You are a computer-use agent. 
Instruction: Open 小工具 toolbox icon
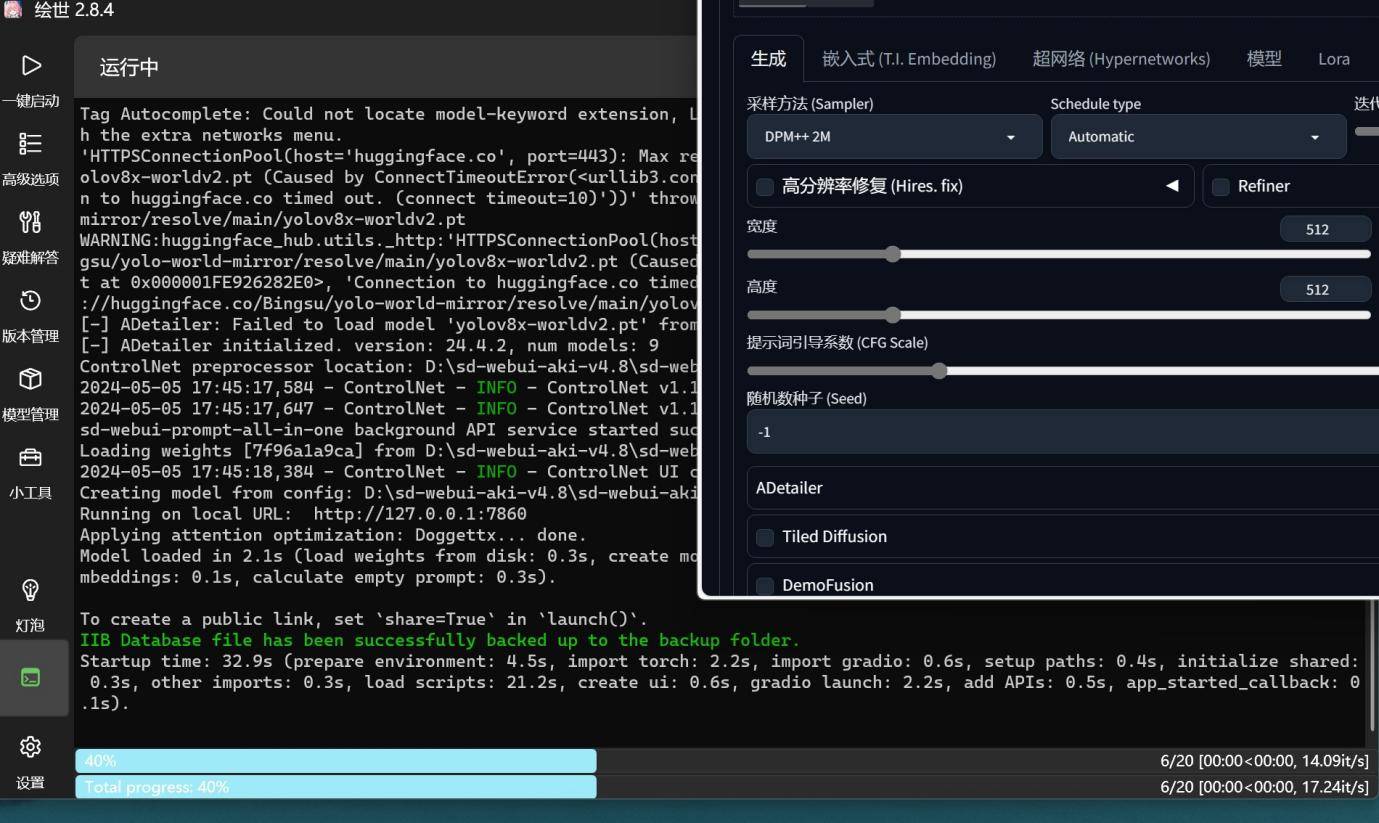point(31,457)
